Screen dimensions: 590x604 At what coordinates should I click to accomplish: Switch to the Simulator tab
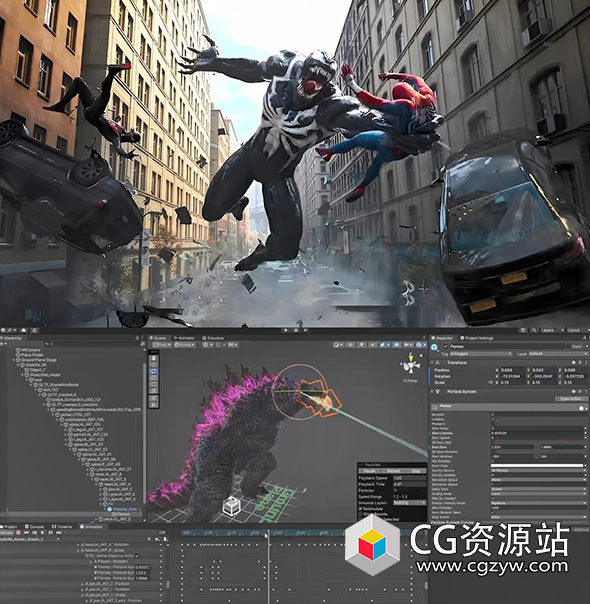point(213,338)
